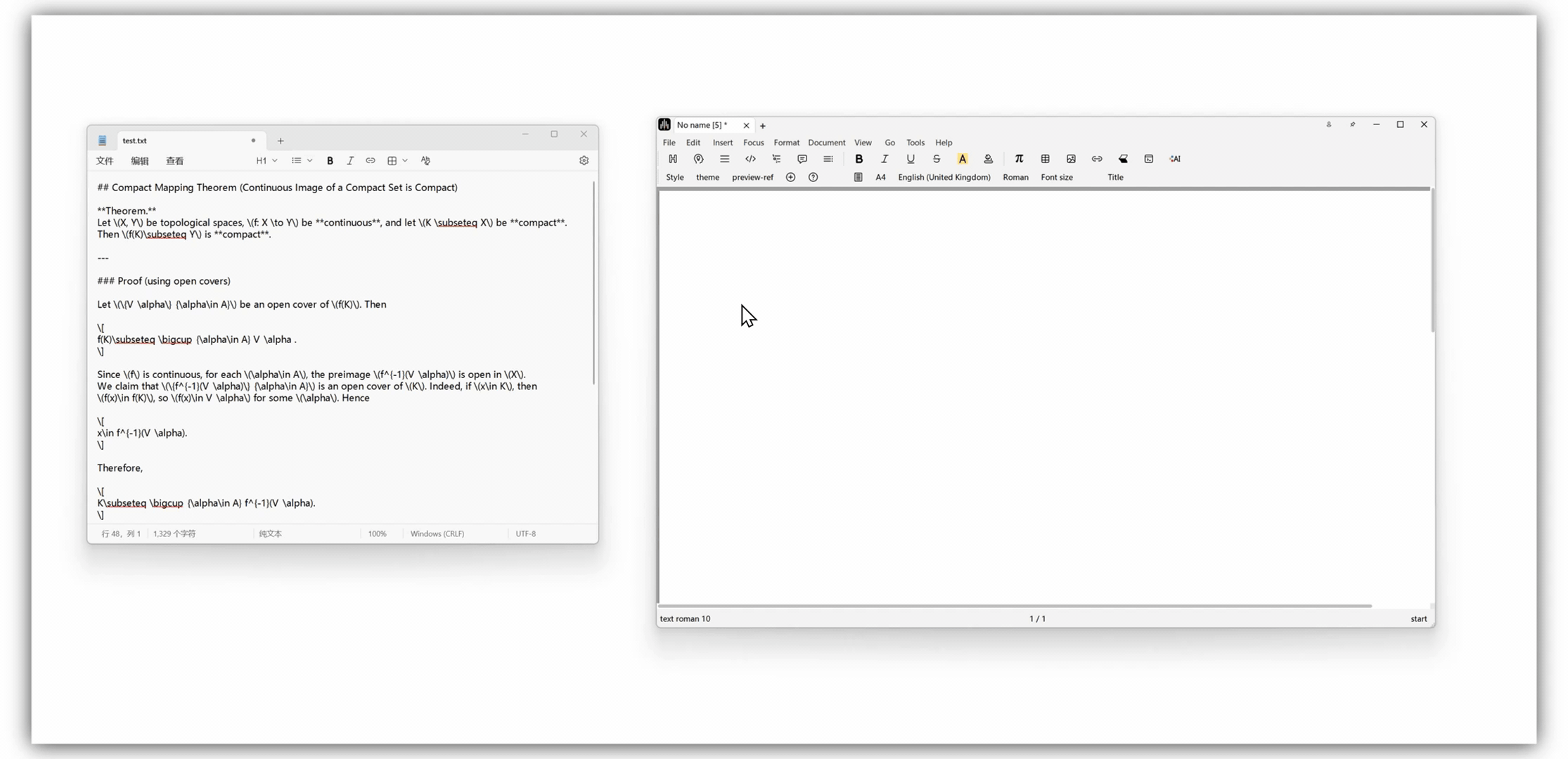Click the comment bubble icon in the toolbar
1568x759 pixels.
point(802,159)
